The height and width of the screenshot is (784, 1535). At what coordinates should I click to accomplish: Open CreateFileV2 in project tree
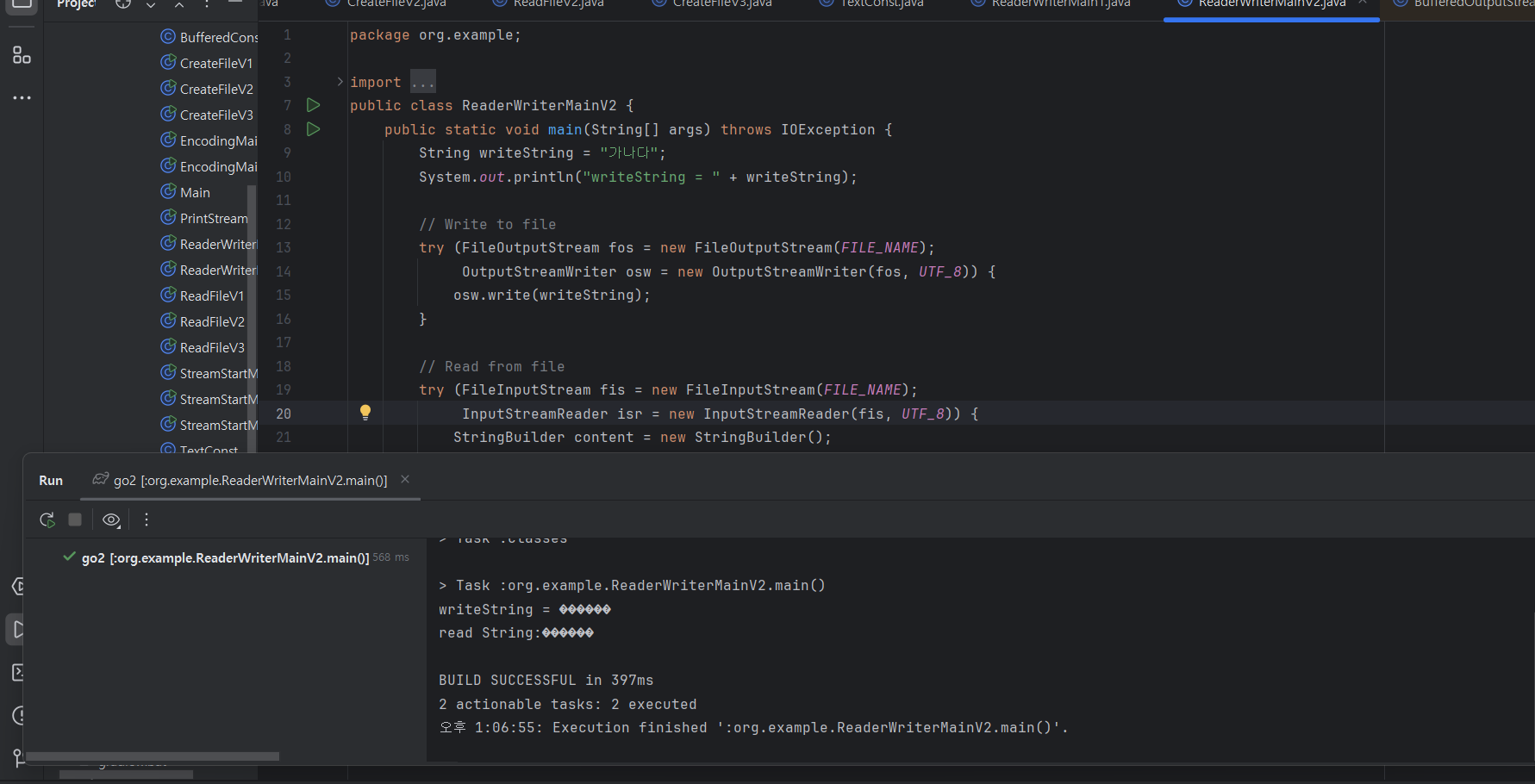[216, 89]
